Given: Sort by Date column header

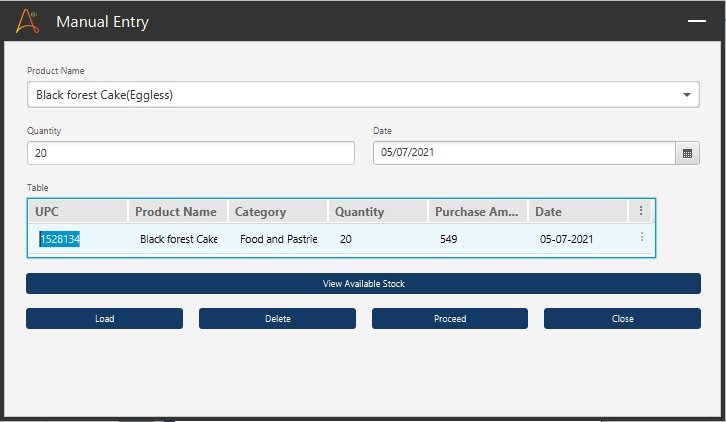Looking at the screenshot, I should pyautogui.click(x=578, y=212).
